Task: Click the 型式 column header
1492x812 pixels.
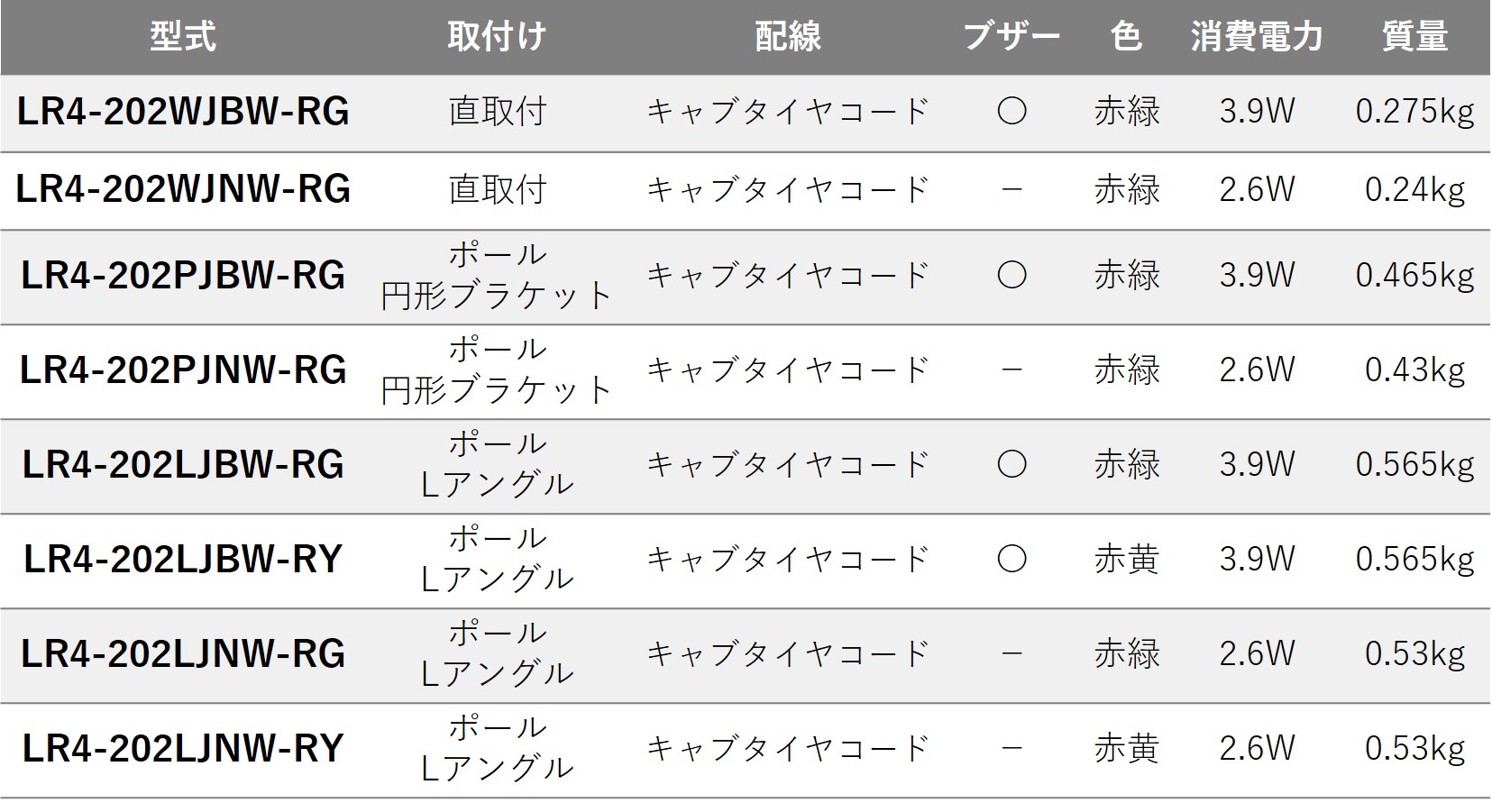Action: pyautogui.click(x=183, y=37)
